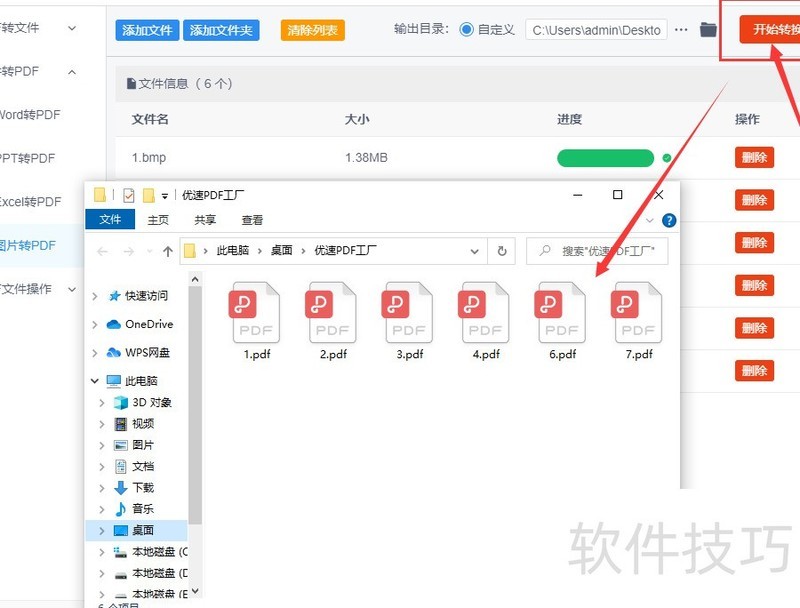Click the green progress bar for 1.bmp
The image size is (800, 608).
[605, 158]
